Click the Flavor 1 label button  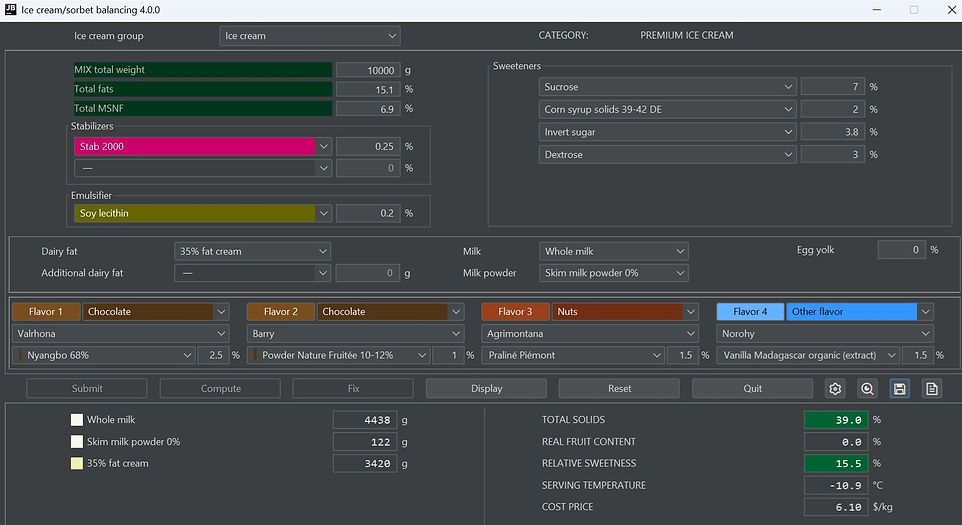click(x=46, y=312)
